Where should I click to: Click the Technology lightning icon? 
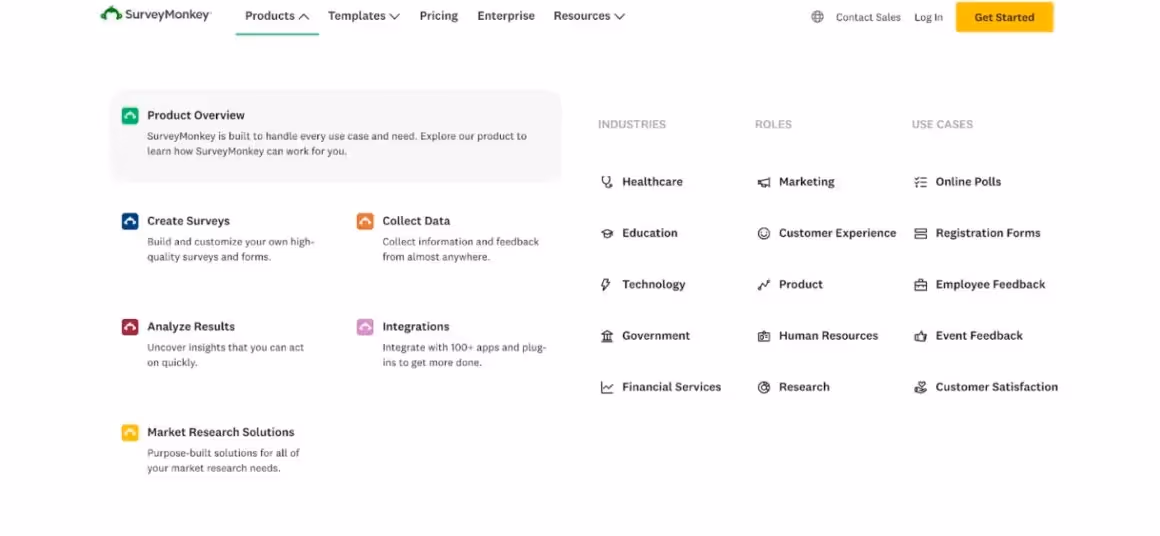click(606, 285)
